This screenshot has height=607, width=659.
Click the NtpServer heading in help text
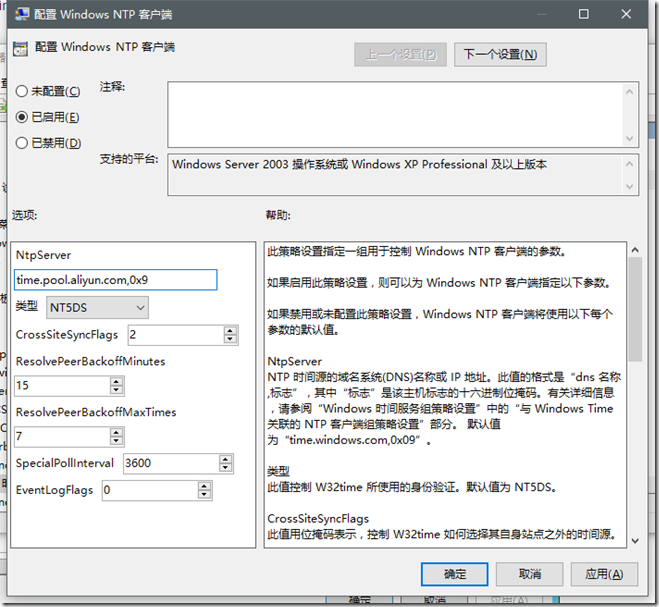[295, 362]
